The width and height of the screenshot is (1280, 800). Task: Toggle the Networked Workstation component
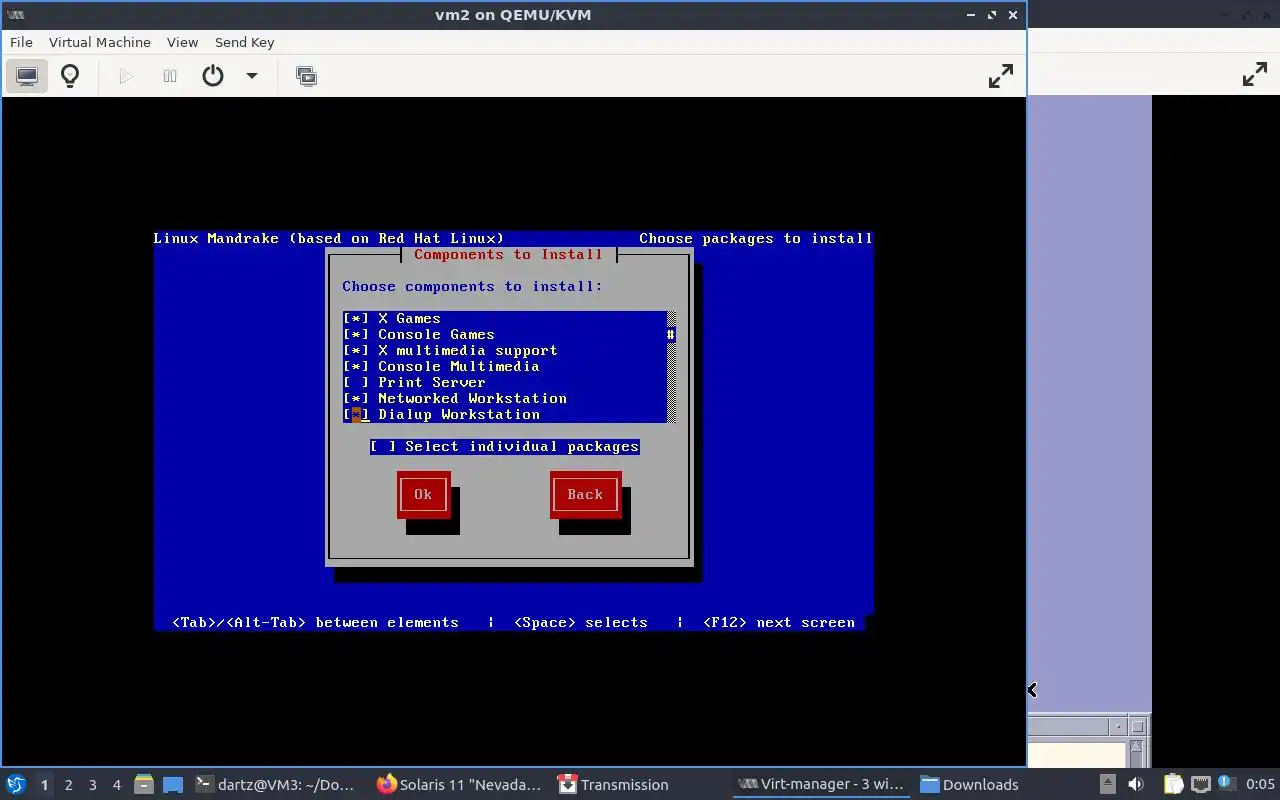pyautogui.click(x=505, y=398)
